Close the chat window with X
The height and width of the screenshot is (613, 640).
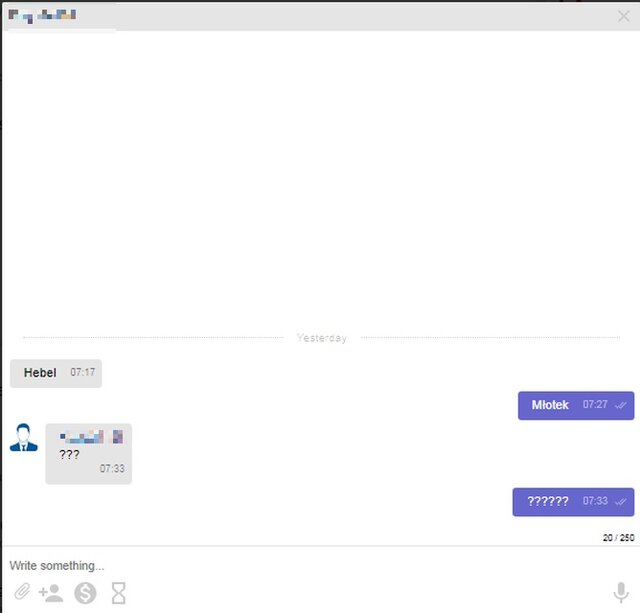click(624, 16)
